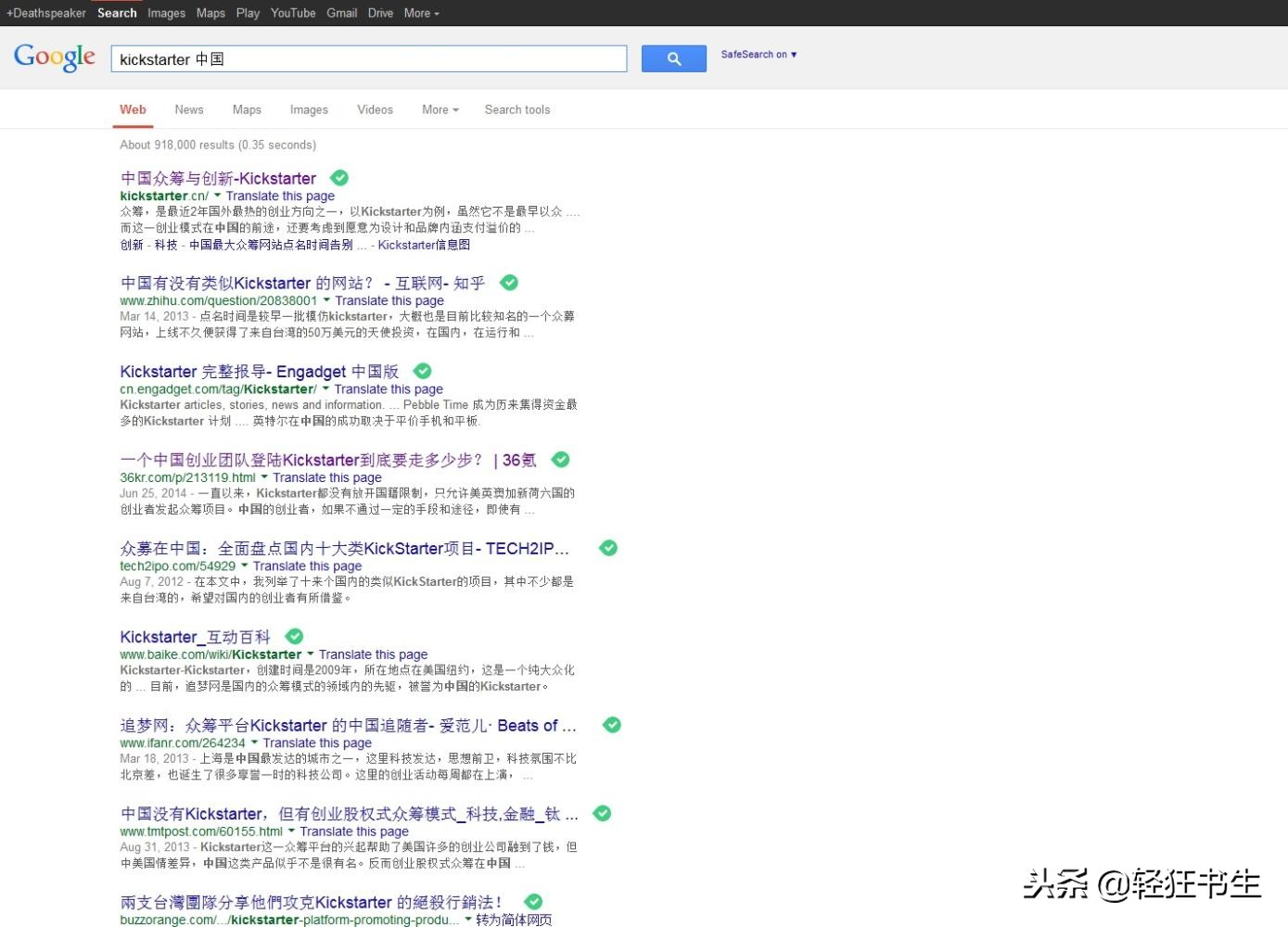Switch to the News tab
Viewport: 1288px width, 927px height.
click(x=188, y=109)
